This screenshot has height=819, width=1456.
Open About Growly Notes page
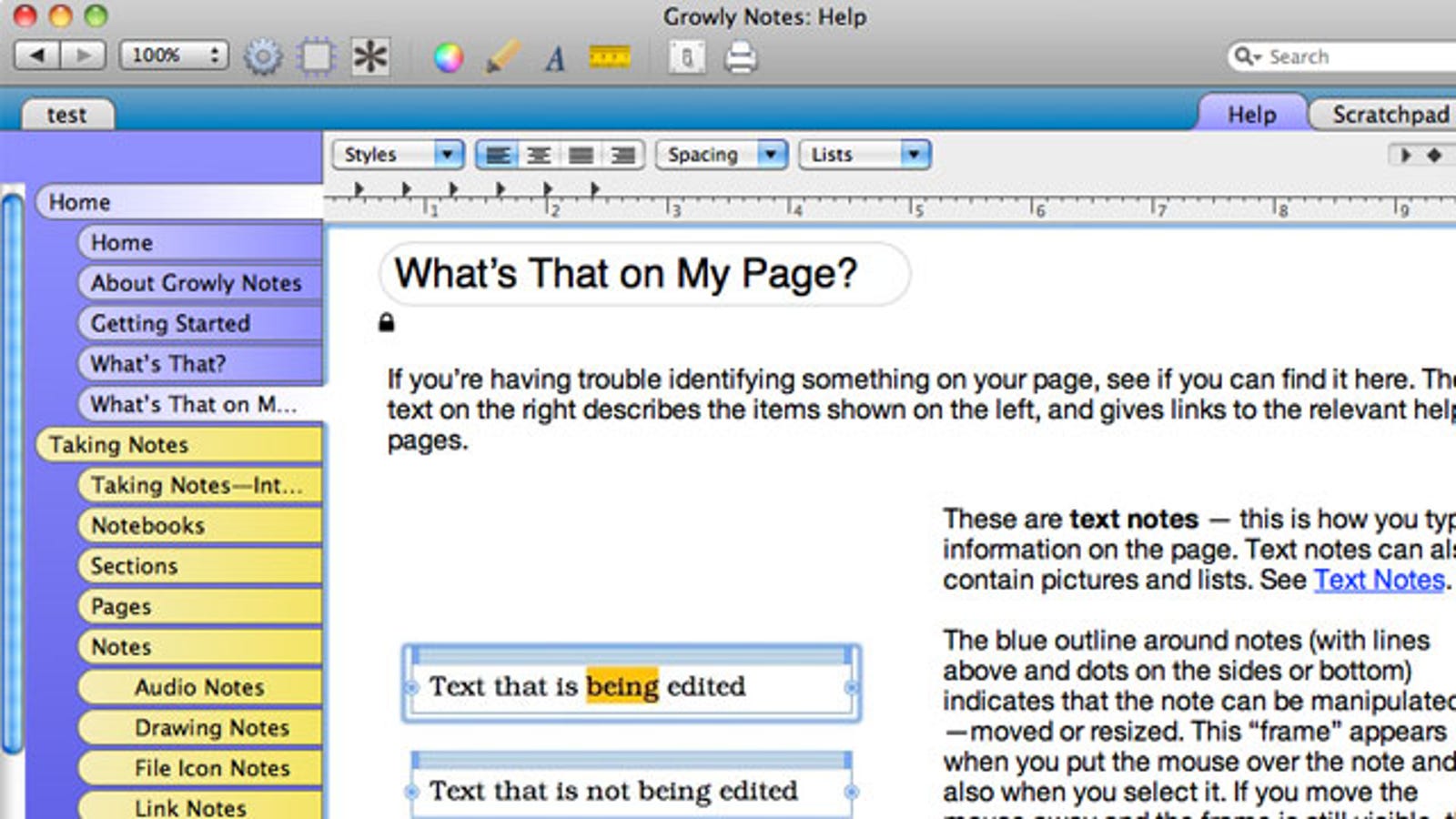200,283
